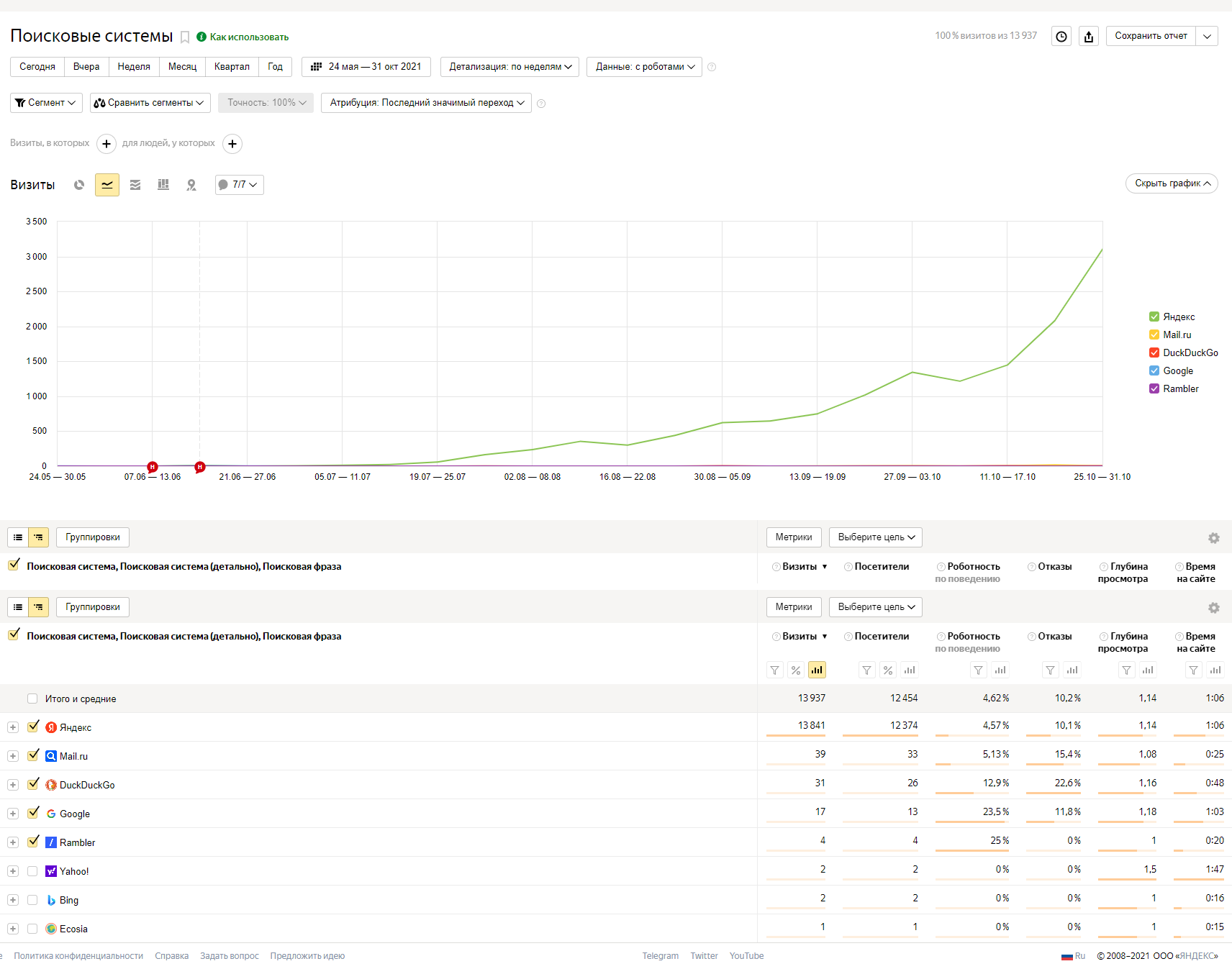Select the line chart view
This screenshot has width=1232, height=969.
107,185
